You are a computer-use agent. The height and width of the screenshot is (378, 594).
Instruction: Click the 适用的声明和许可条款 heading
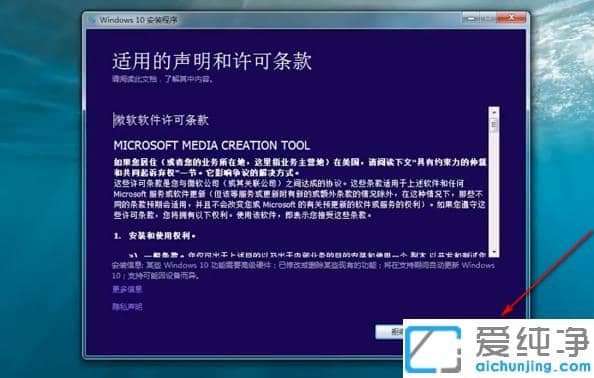coord(212,61)
